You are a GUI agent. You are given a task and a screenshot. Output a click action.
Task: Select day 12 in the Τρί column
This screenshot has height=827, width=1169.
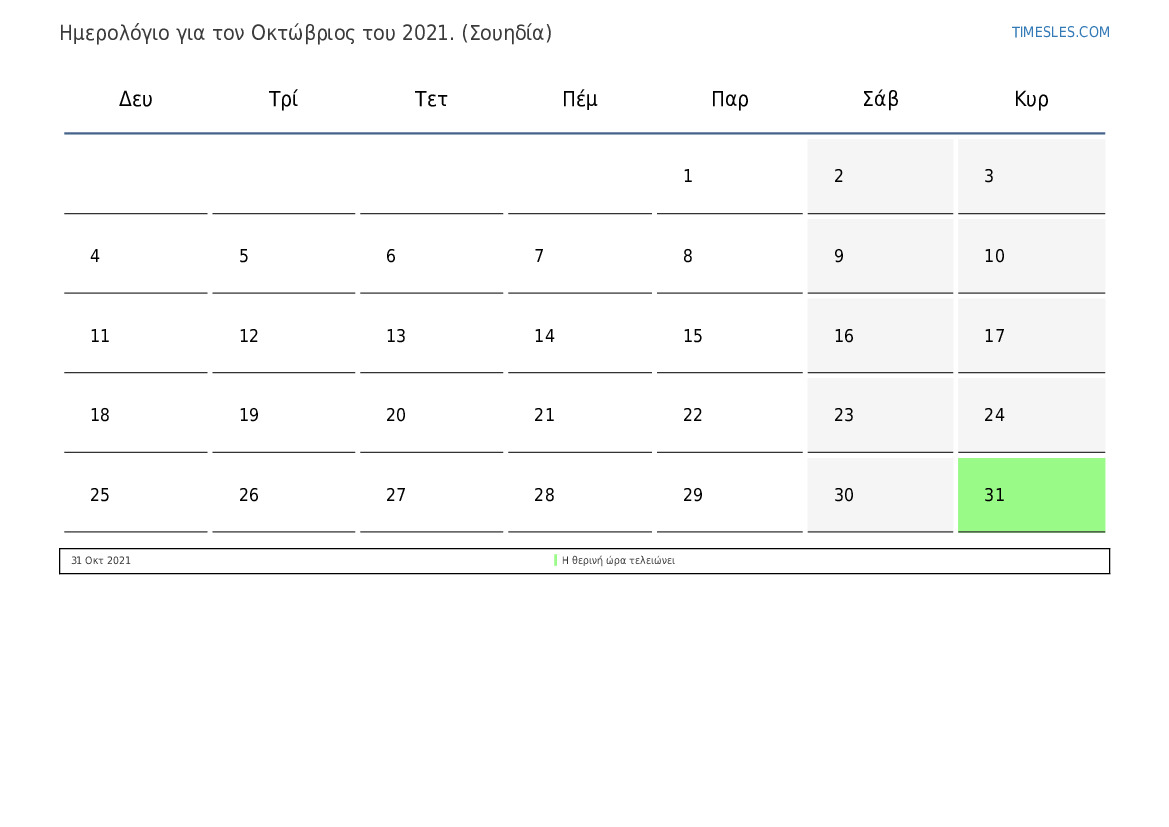pos(284,336)
